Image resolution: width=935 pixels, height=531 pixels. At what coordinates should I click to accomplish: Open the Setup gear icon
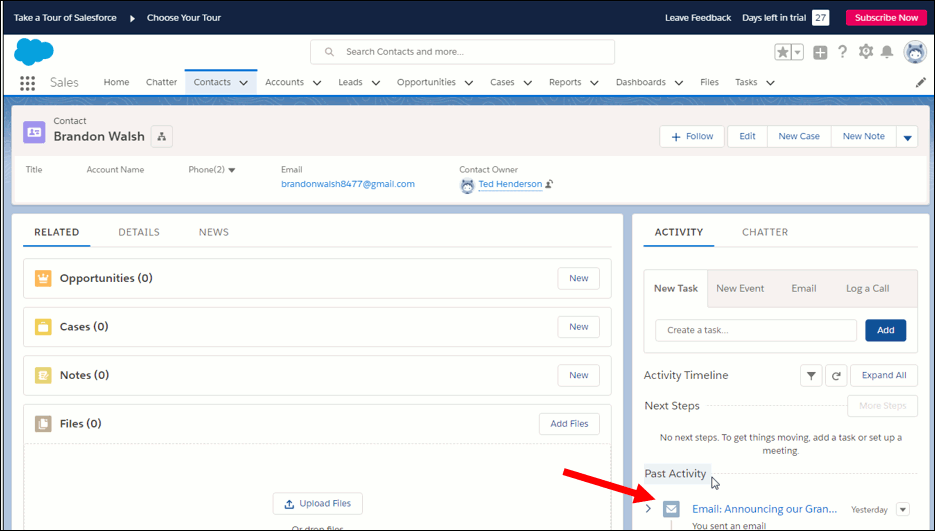click(866, 52)
